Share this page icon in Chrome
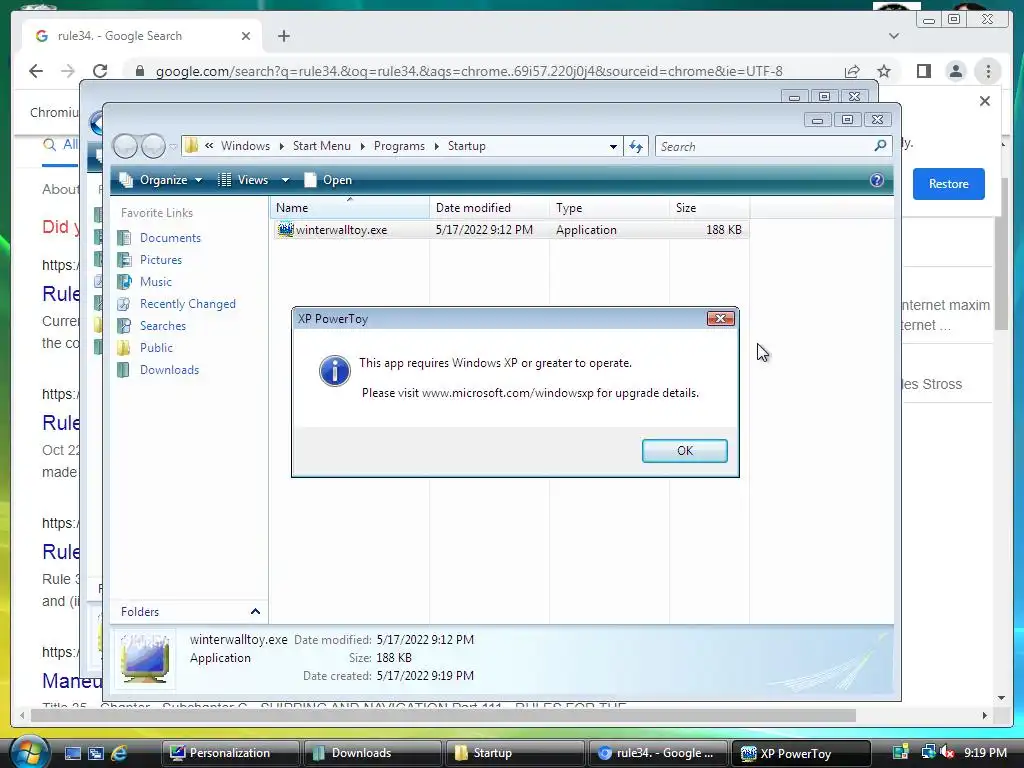Image resolution: width=1024 pixels, height=768 pixels. pos(852,71)
